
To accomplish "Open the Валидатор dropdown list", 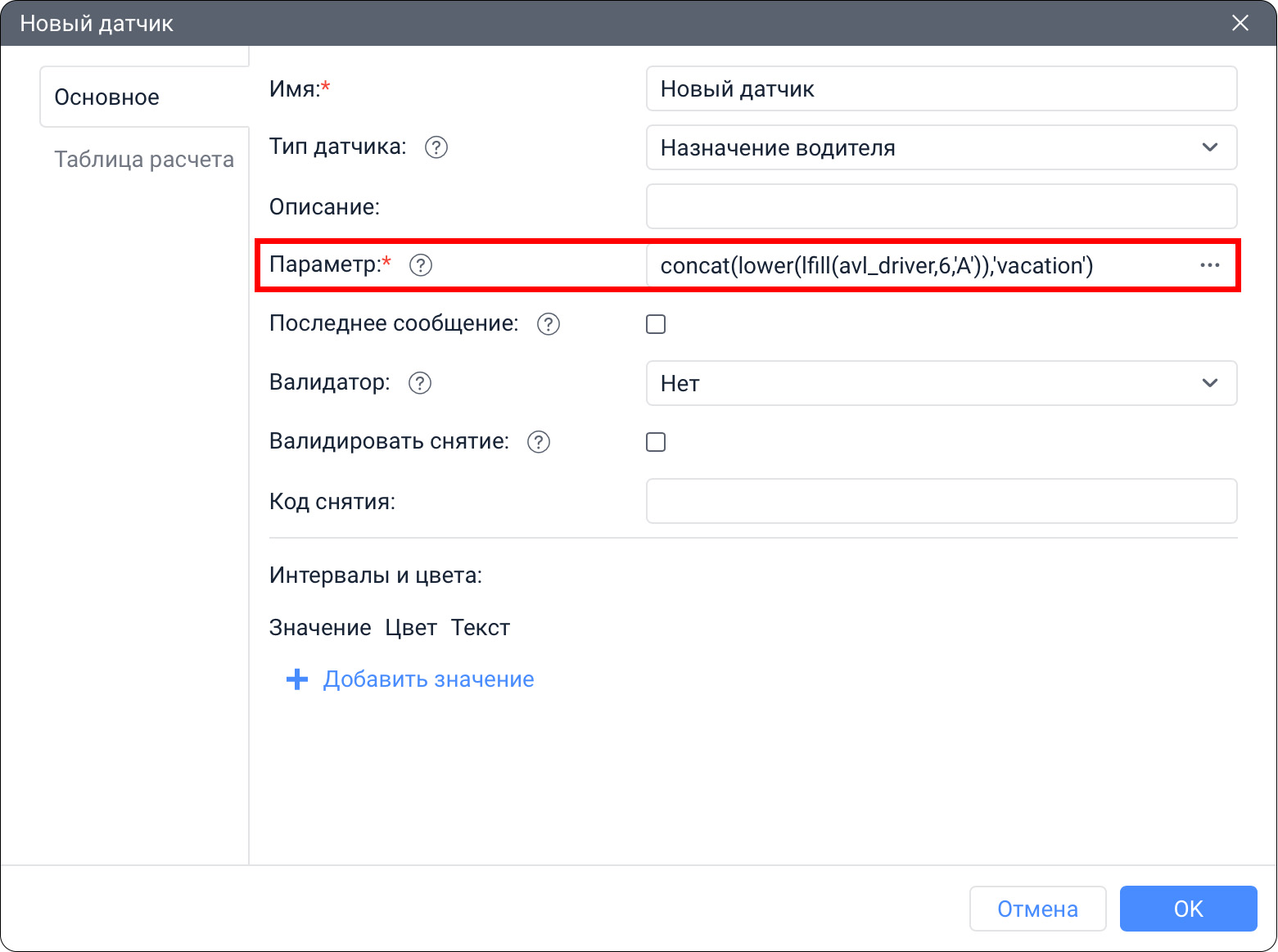I will [941, 383].
